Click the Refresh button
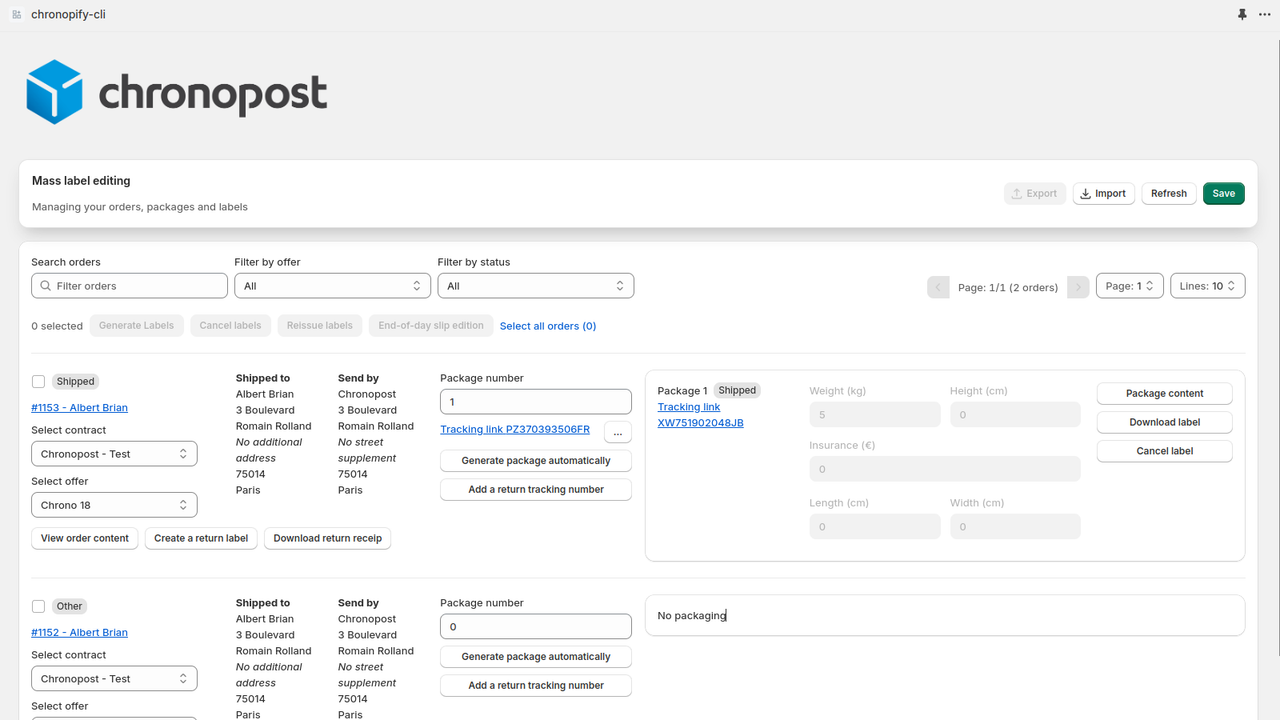The height and width of the screenshot is (720, 1280). (x=1169, y=193)
